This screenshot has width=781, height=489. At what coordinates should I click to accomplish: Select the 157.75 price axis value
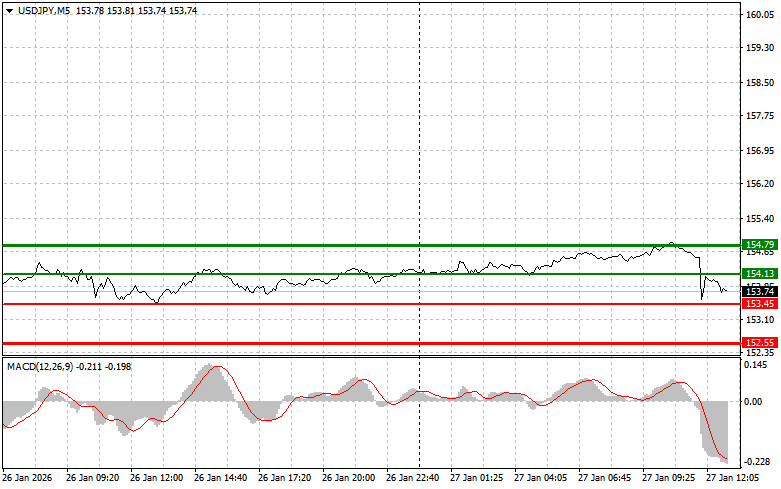pos(760,116)
